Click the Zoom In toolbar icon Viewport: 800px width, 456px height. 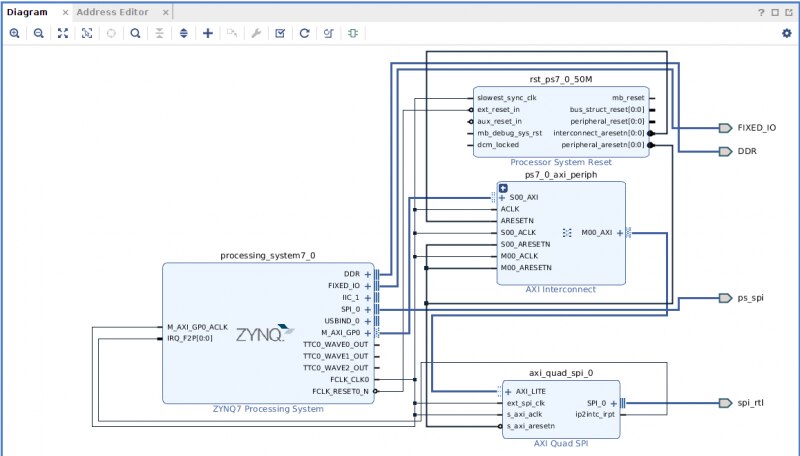(x=14, y=33)
